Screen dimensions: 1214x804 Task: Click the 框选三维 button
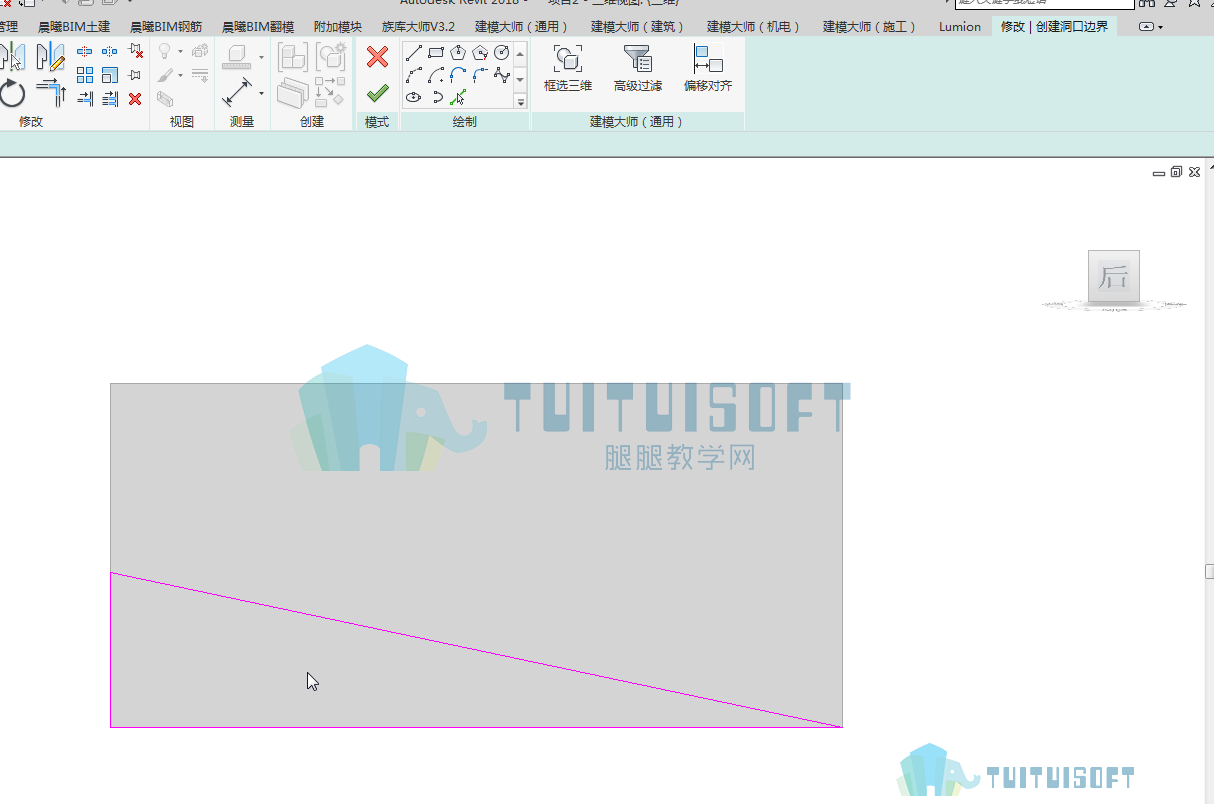(568, 69)
